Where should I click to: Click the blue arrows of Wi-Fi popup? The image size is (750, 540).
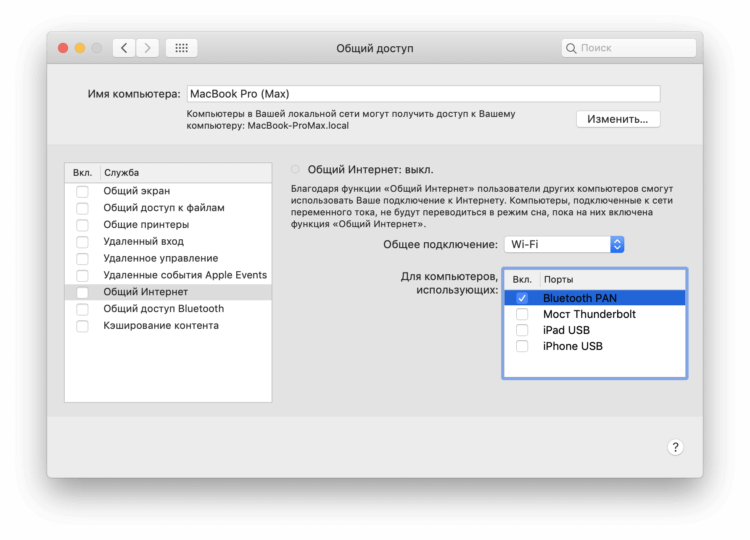[x=617, y=244]
